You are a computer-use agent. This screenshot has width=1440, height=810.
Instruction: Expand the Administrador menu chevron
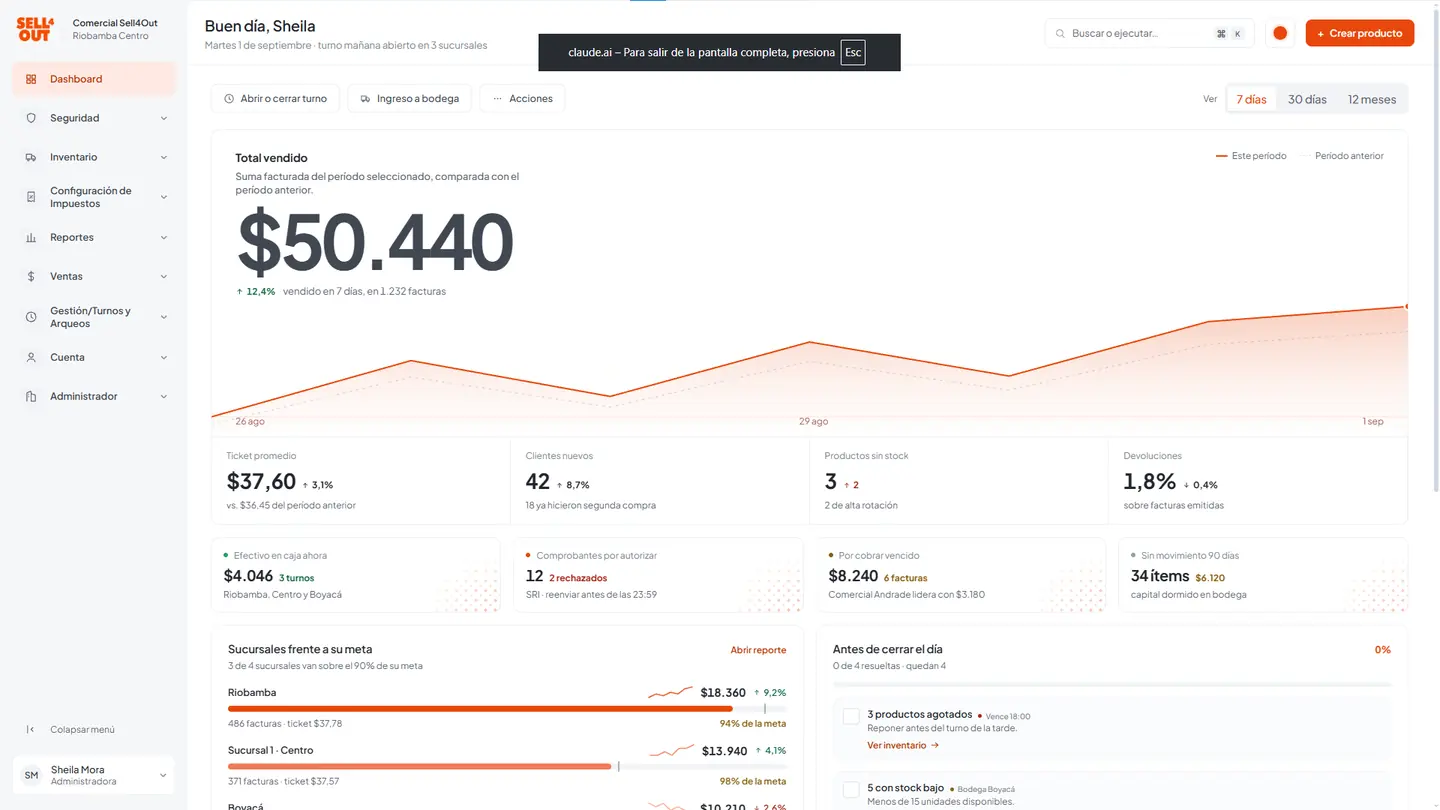tap(164, 396)
